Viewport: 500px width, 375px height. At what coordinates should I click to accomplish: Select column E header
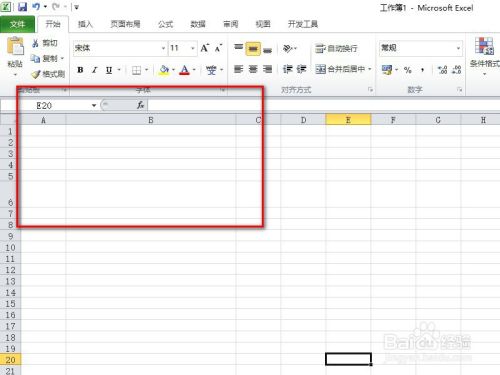348,120
